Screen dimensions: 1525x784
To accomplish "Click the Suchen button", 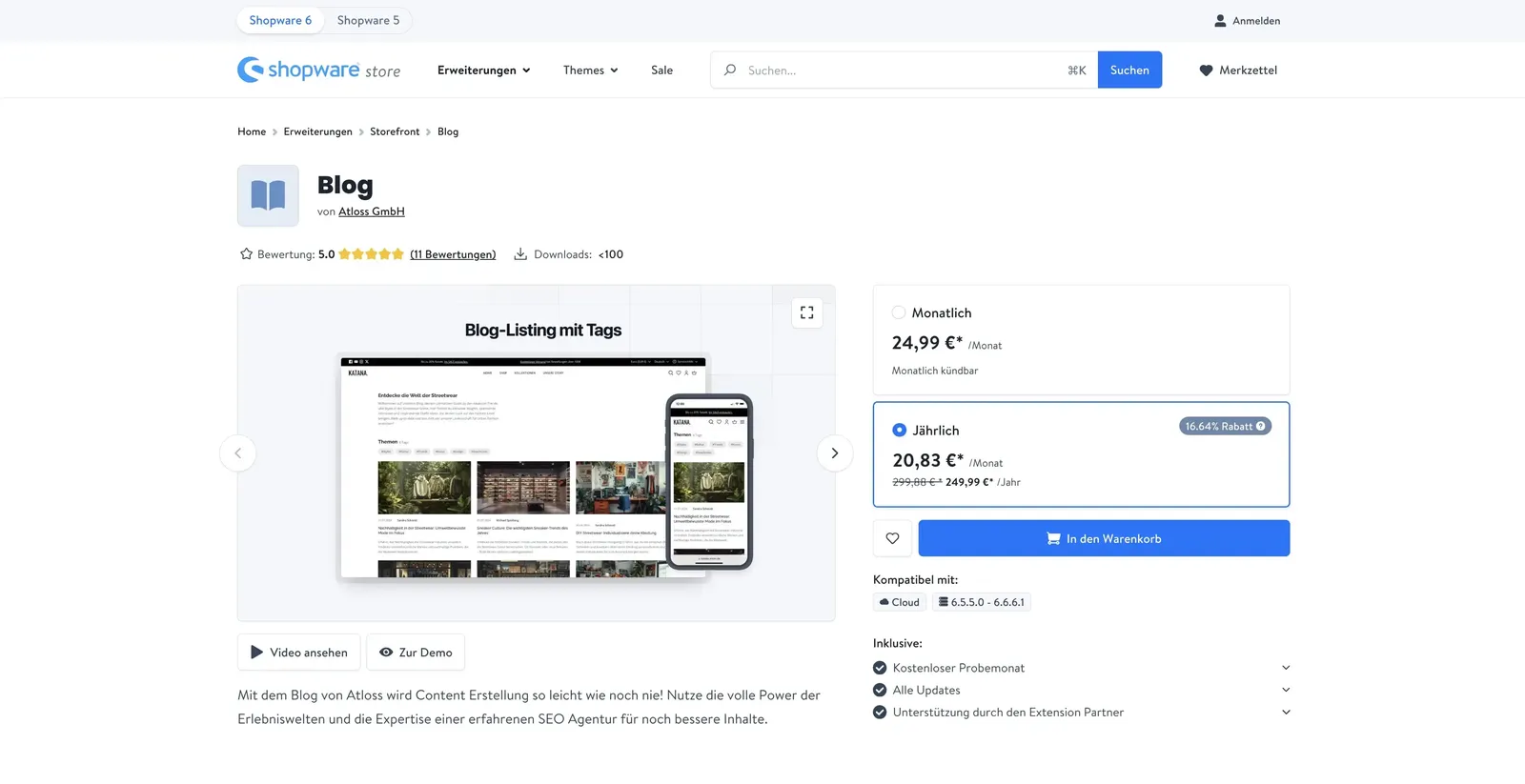I will pos(1129,70).
